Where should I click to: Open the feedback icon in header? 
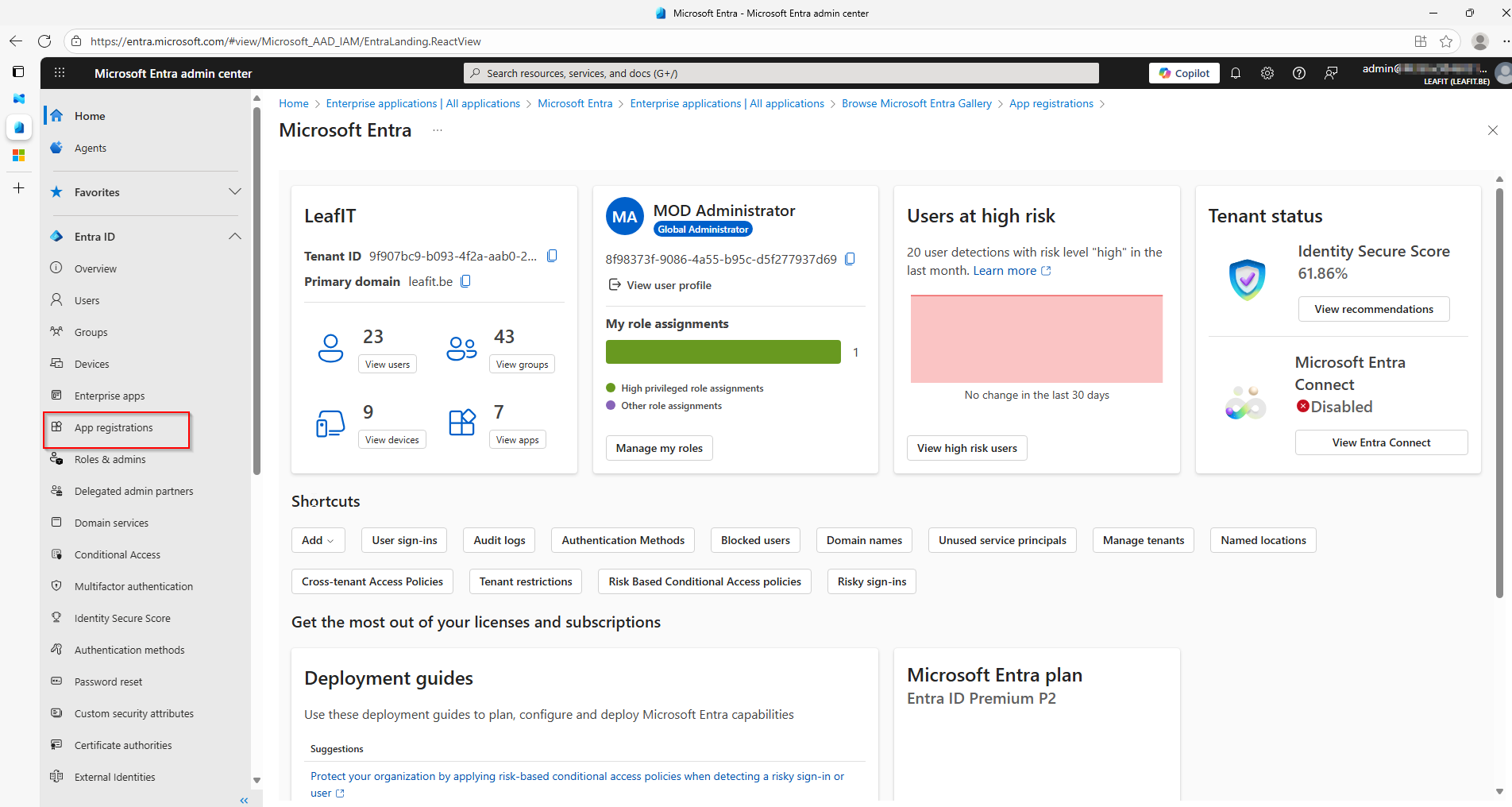1331,73
